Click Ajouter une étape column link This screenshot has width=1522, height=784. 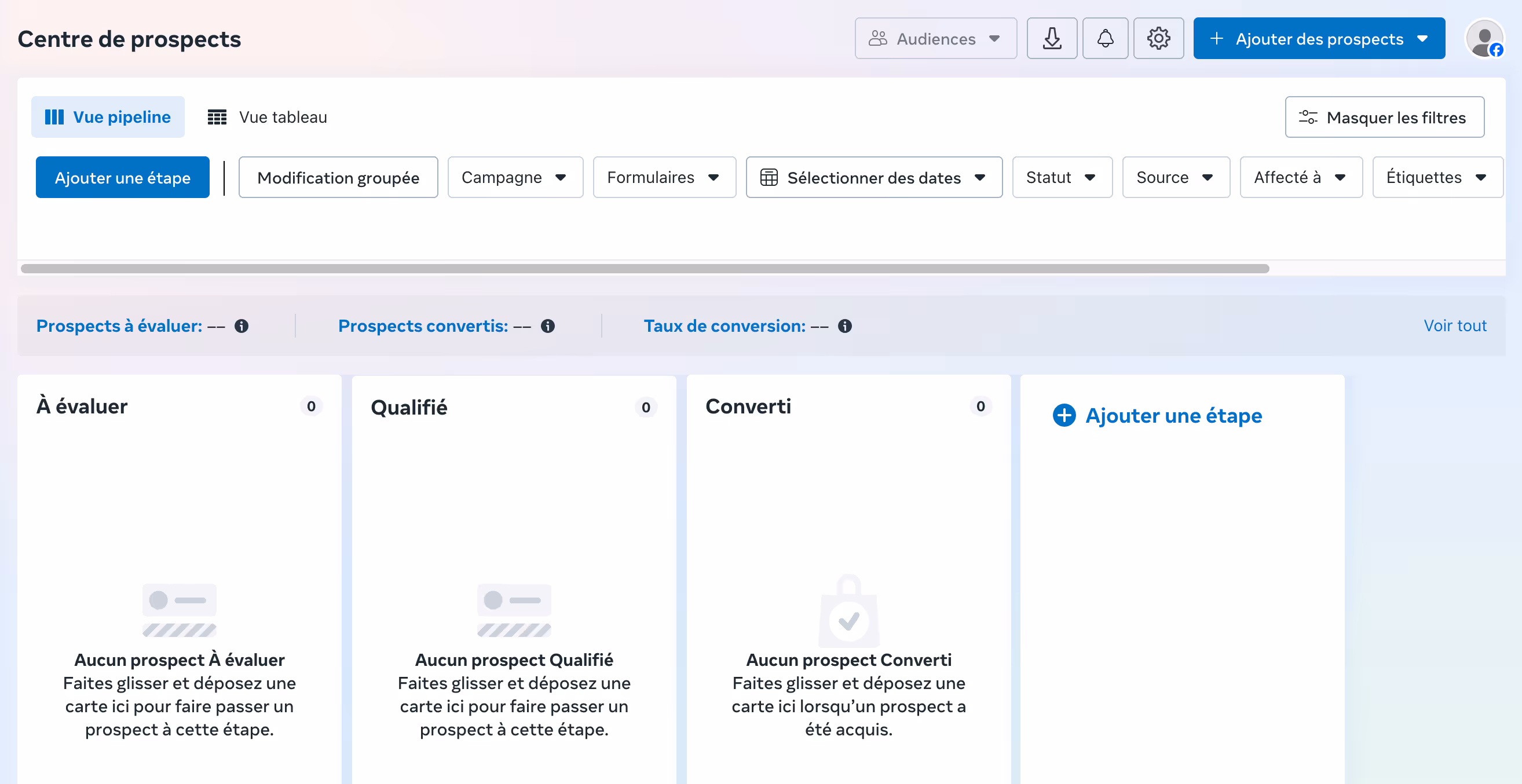tap(1157, 415)
